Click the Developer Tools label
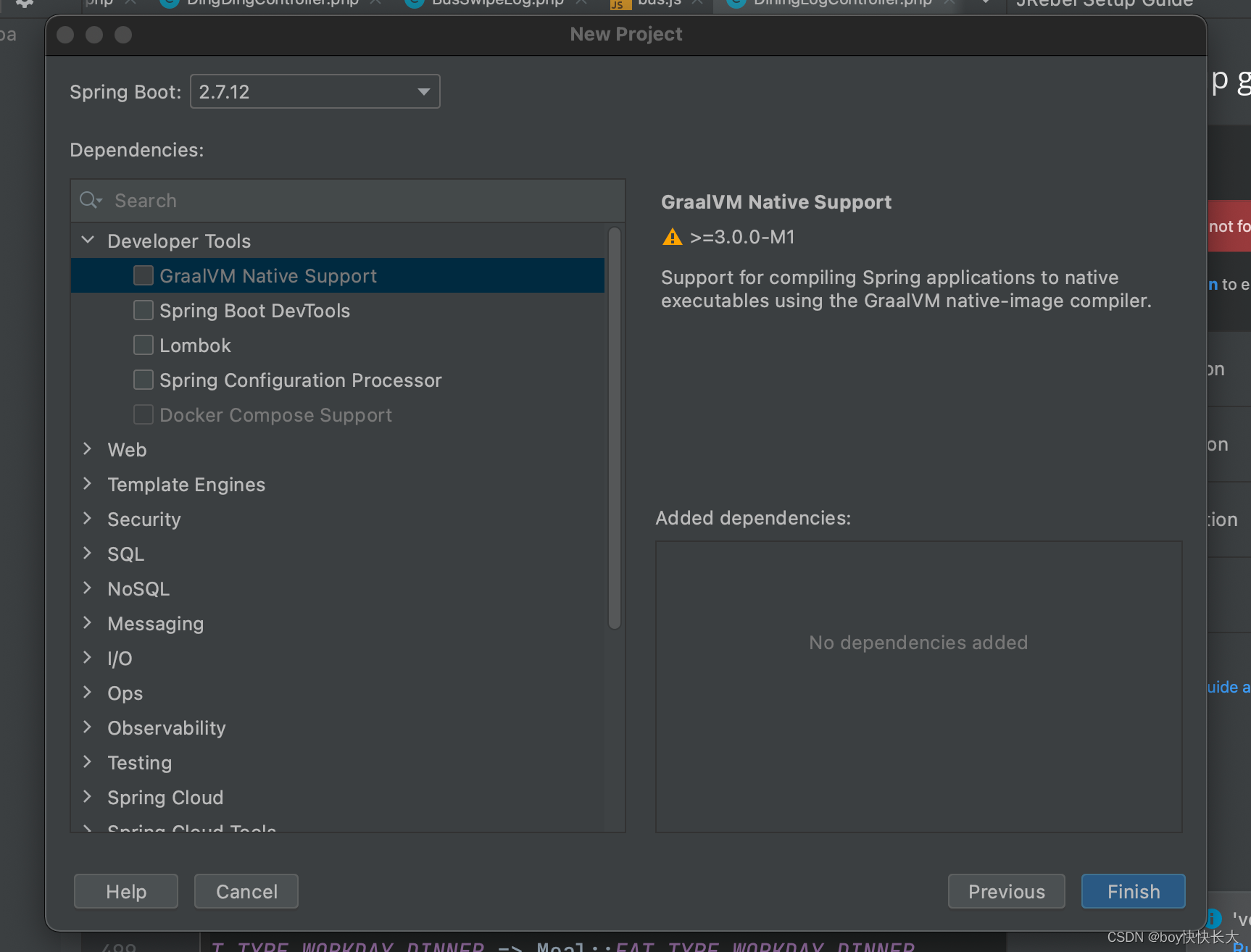Screen dimensions: 1251x952 coord(179,241)
